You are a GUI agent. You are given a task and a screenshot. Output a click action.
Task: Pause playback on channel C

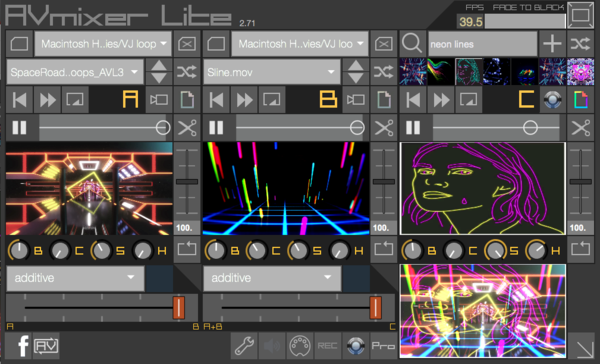pyautogui.click(x=413, y=128)
